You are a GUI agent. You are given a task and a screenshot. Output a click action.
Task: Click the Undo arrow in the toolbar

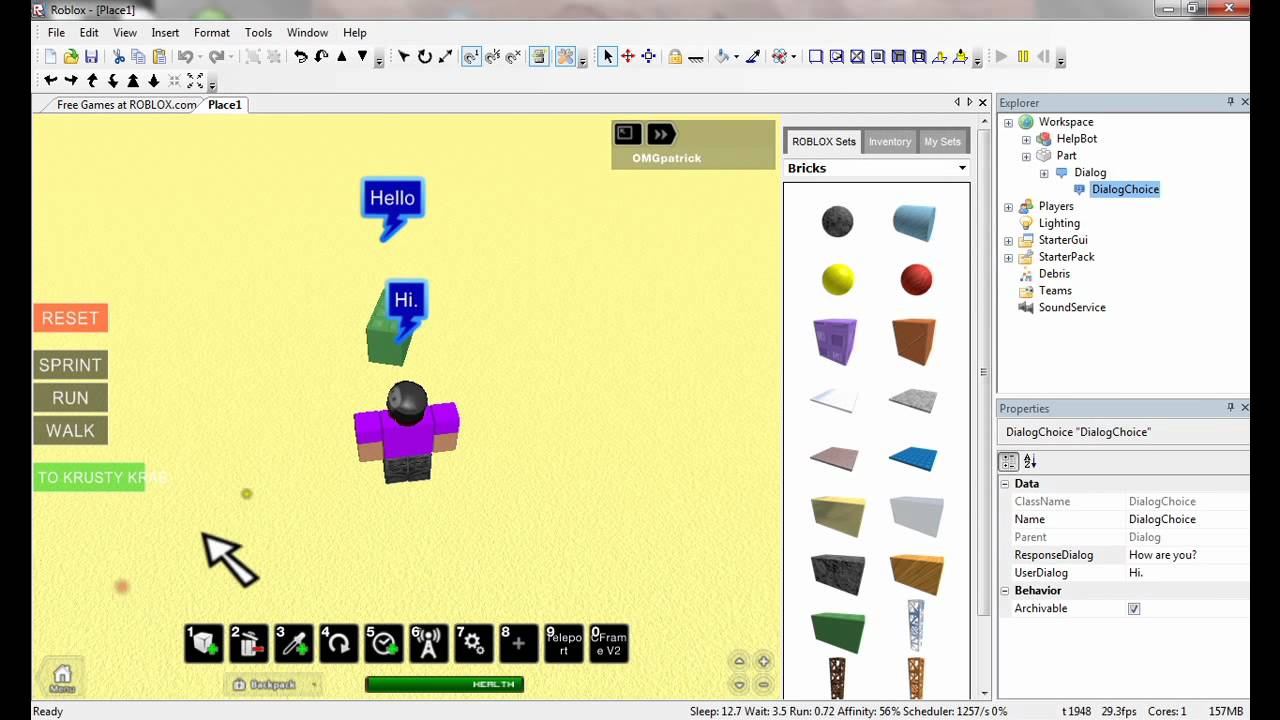(185, 57)
